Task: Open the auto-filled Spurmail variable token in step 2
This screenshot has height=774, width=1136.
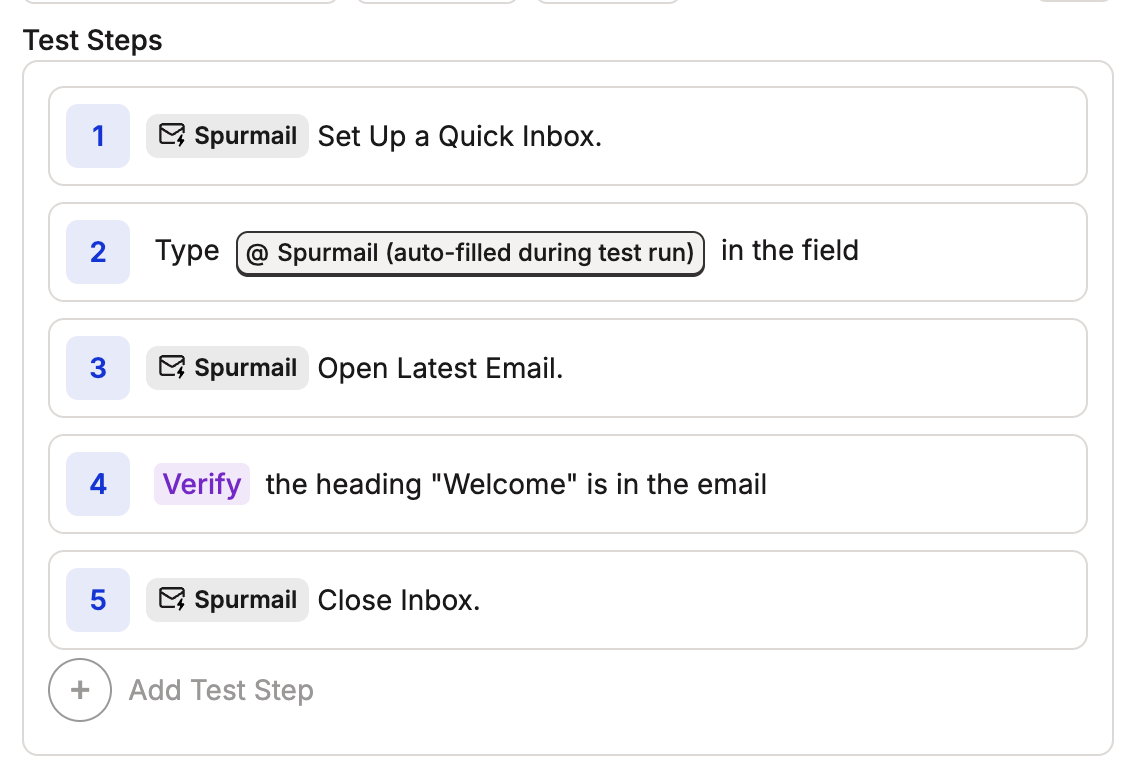Action: 470,253
